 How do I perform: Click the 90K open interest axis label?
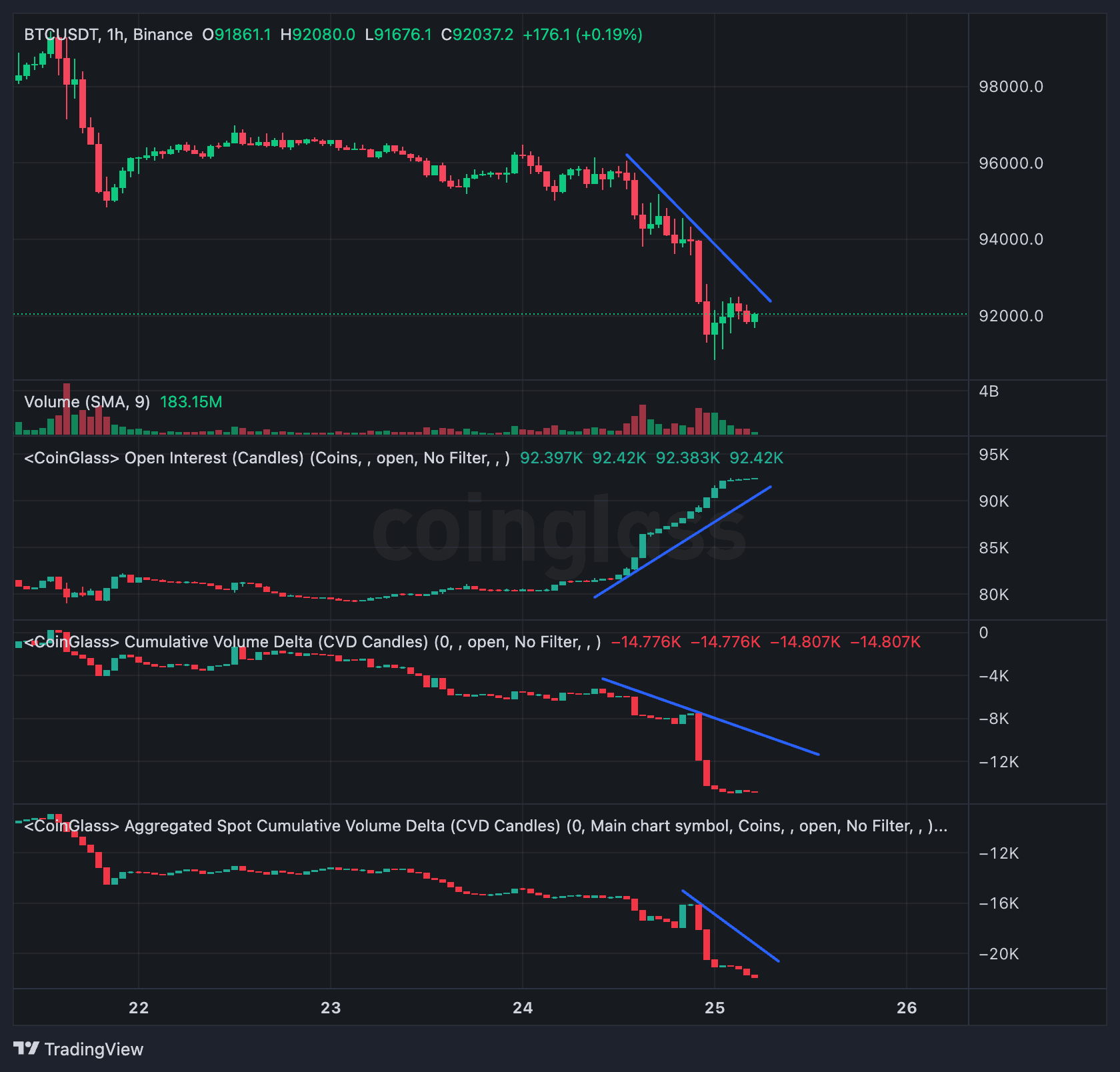993,501
